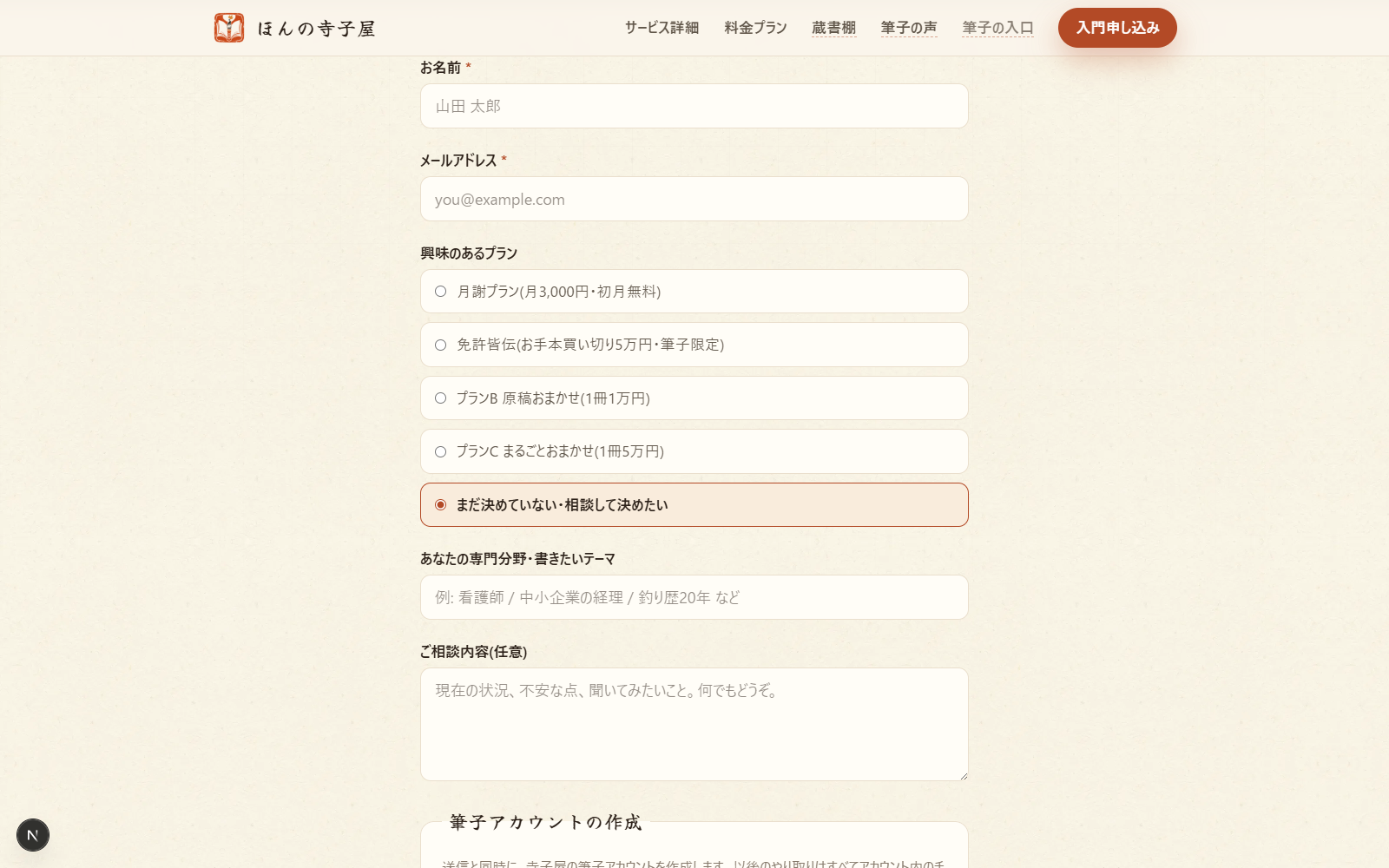The width and height of the screenshot is (1389, 868).
Task: Select the 免許皆伝 plan radio option
Action: point(694,345)
